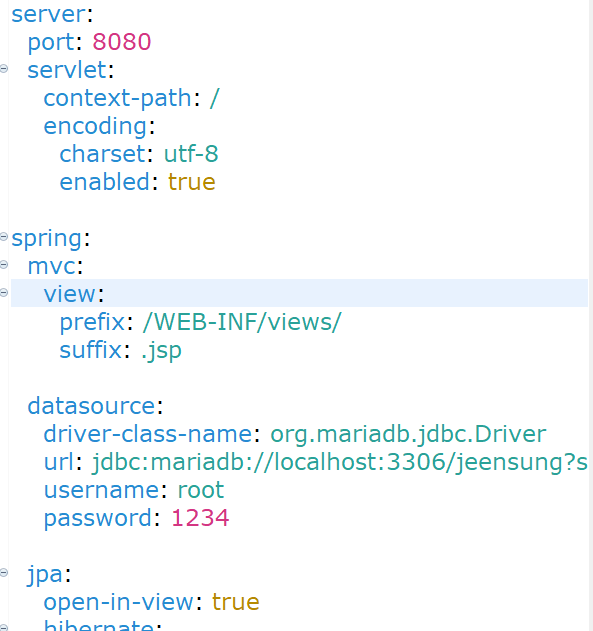593x631 pixels.
Task: Click the 'encoding' key
Action: coord(95,127)
